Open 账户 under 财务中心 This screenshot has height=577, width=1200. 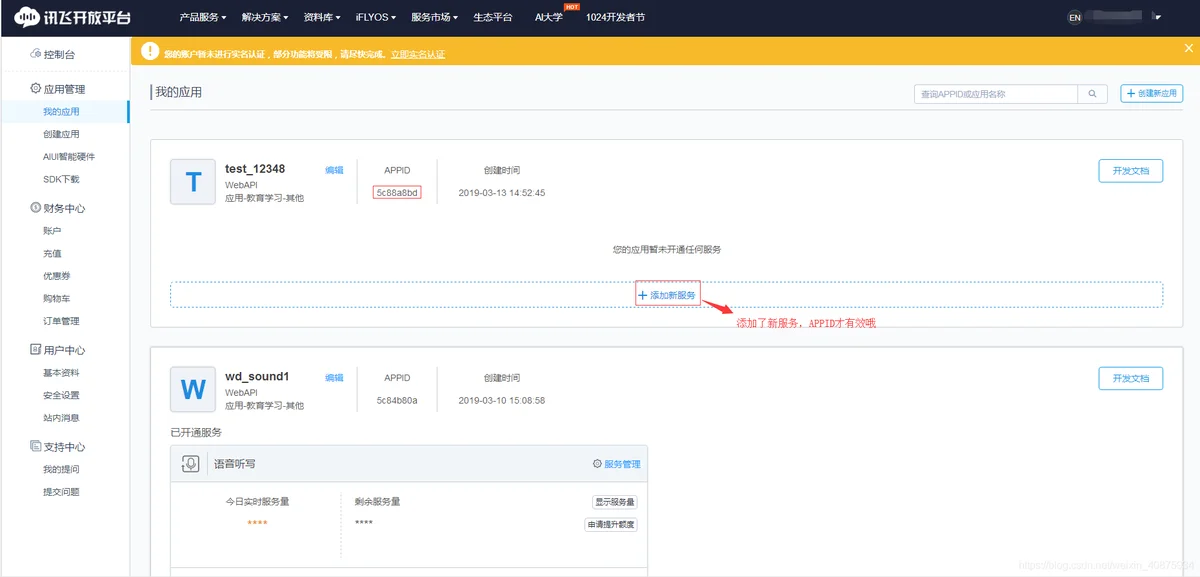(52, 231)
